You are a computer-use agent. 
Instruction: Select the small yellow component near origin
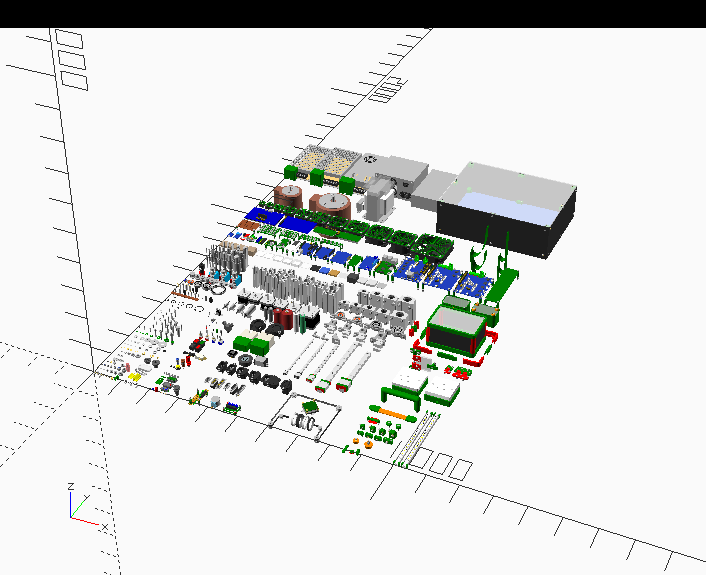click(134, 377)
